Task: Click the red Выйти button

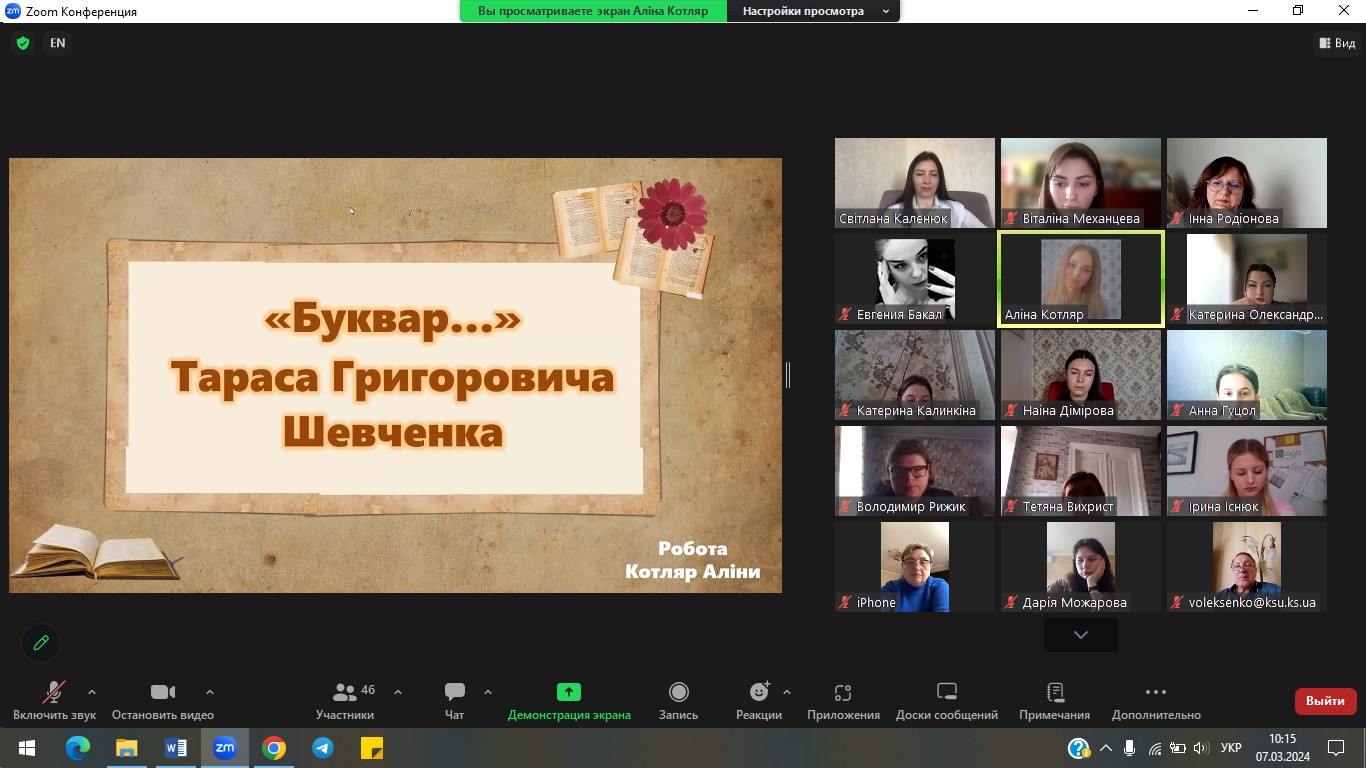Action: coord(1325,701)
